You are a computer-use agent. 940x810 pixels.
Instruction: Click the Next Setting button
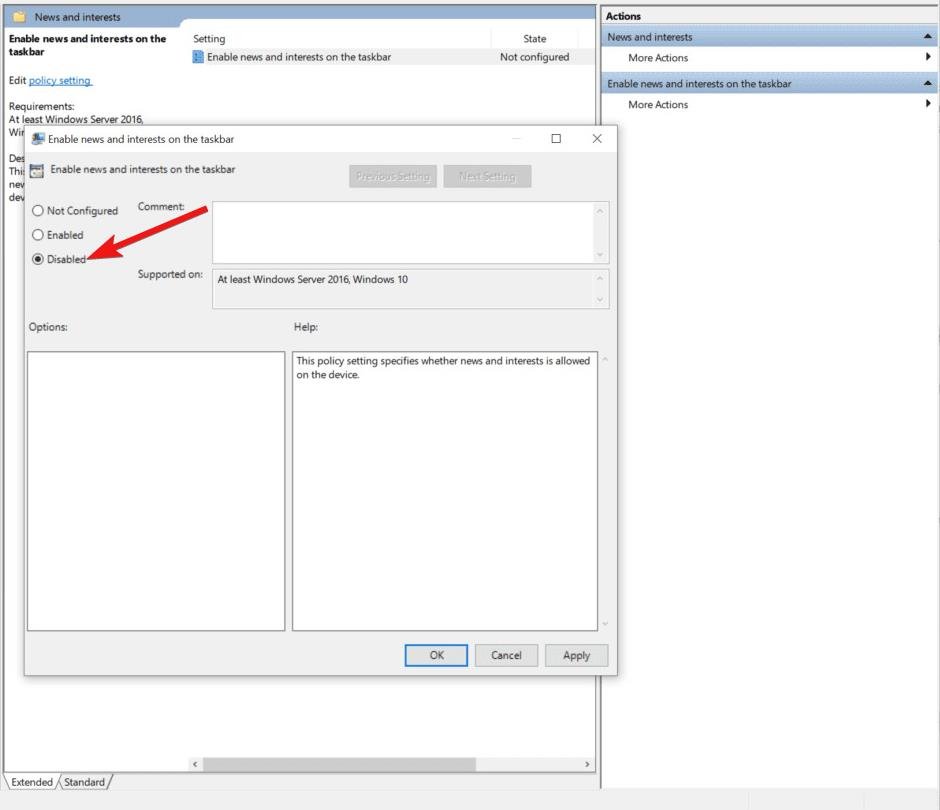coord(487,176)
